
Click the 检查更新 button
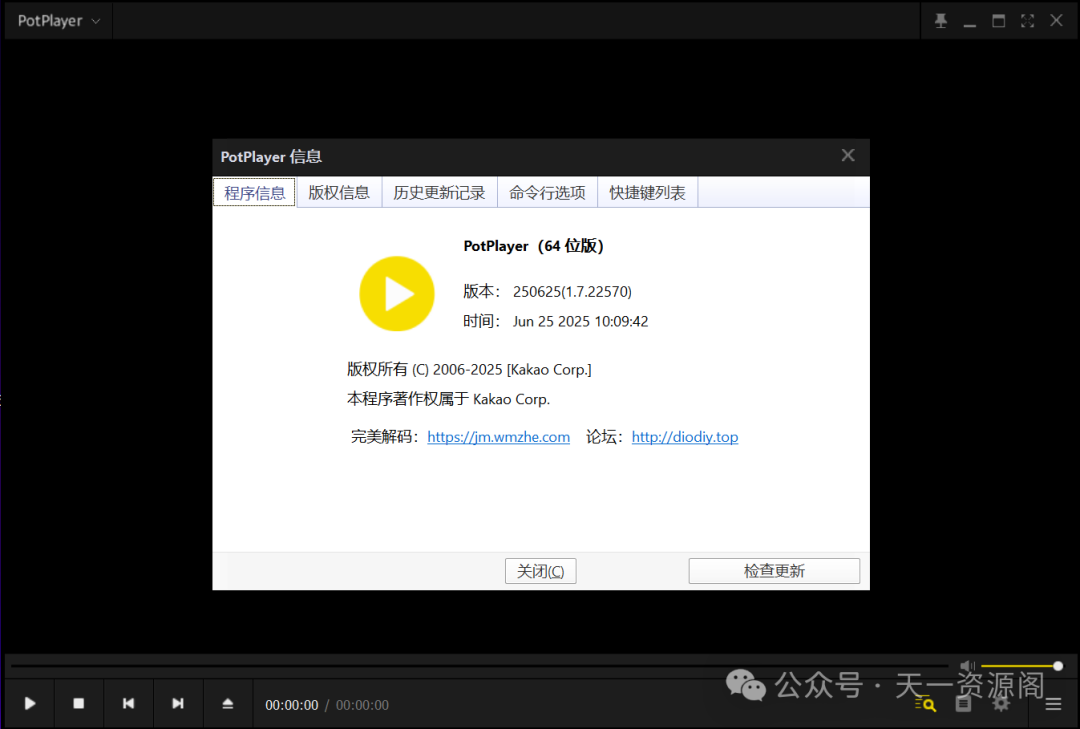coord(774,570)
